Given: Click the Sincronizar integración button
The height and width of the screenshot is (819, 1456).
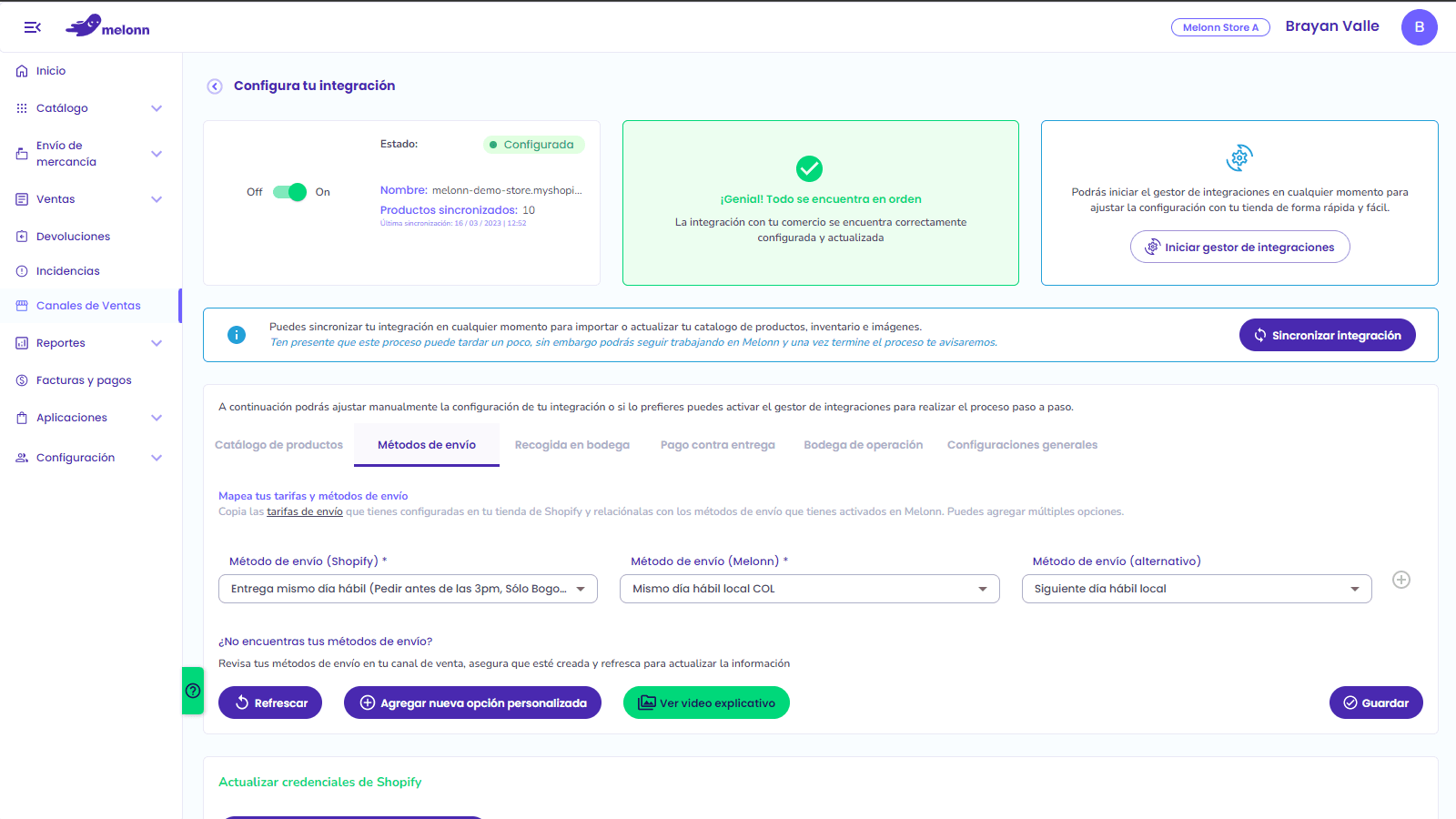Looking at the screenshot, I should pyautogui.click(x=1327, y=335).
